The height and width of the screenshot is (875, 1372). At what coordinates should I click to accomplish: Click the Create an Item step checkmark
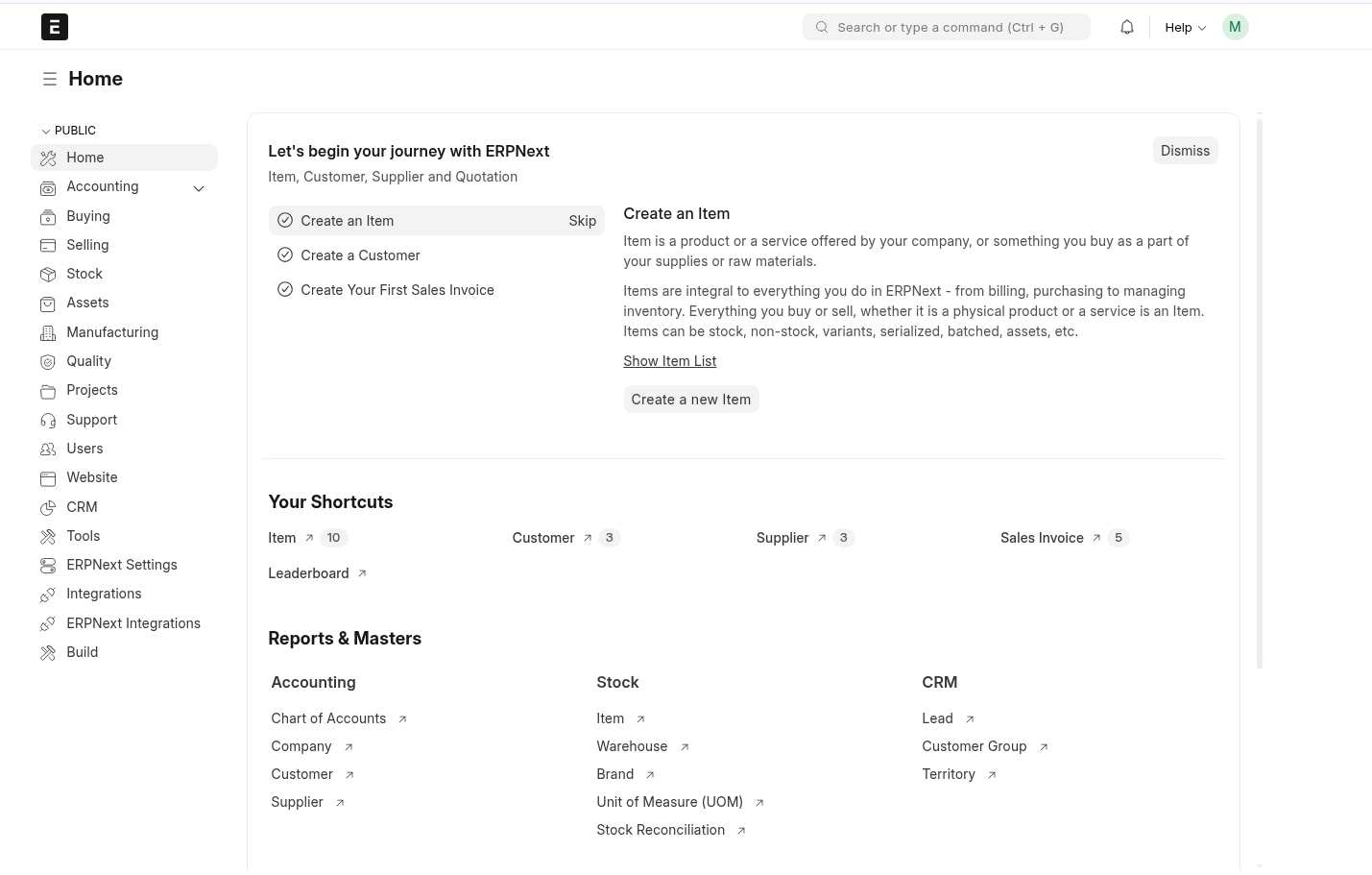pos(285,220)
